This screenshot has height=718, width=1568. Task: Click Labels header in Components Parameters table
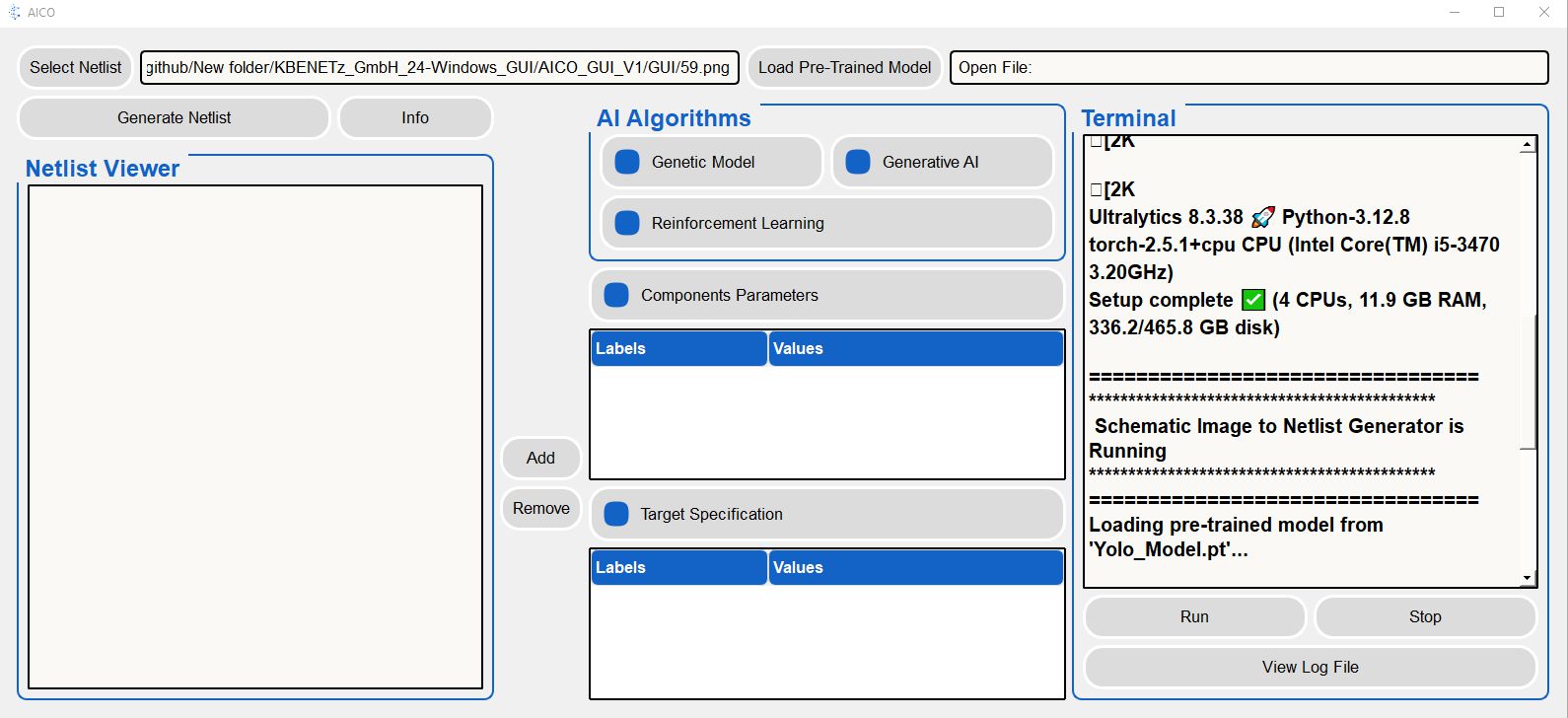pos(678,348)
